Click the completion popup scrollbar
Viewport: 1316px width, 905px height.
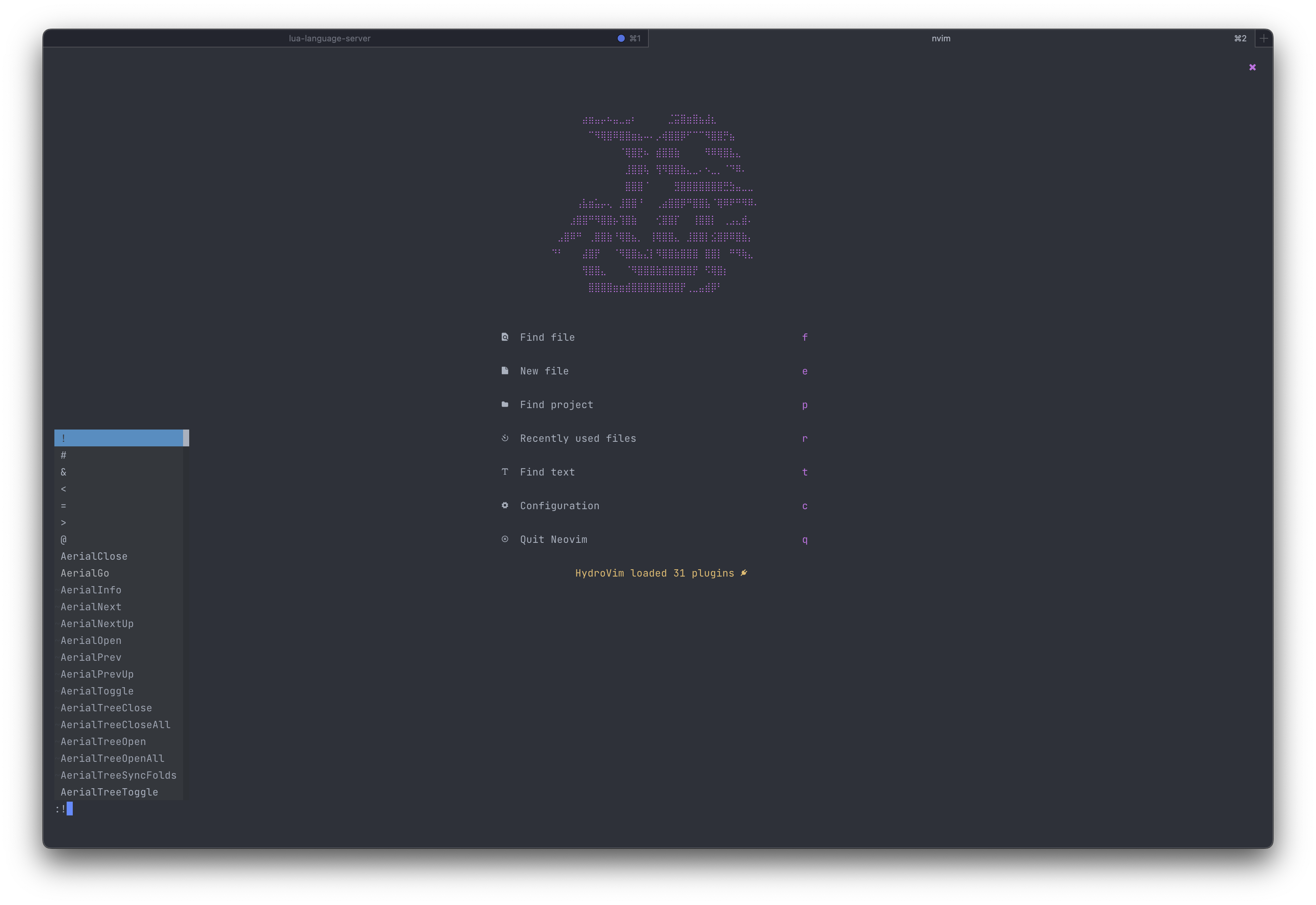187,438
